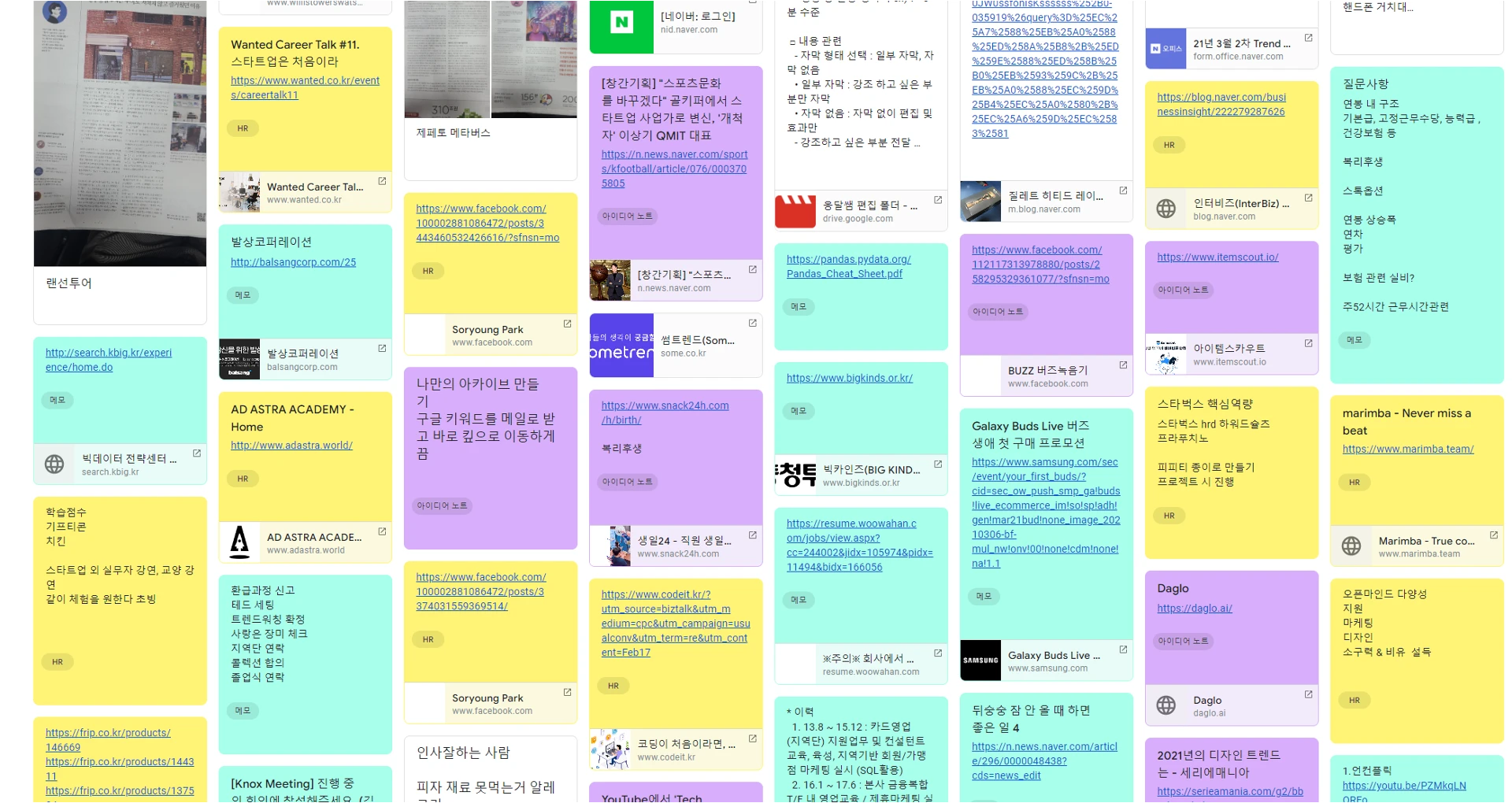Image resolution: width=1512 pixels, height=803 pixels.
Task: Open external link icon on 코딩이 처음이라면 preview
Action: [753, 738]
